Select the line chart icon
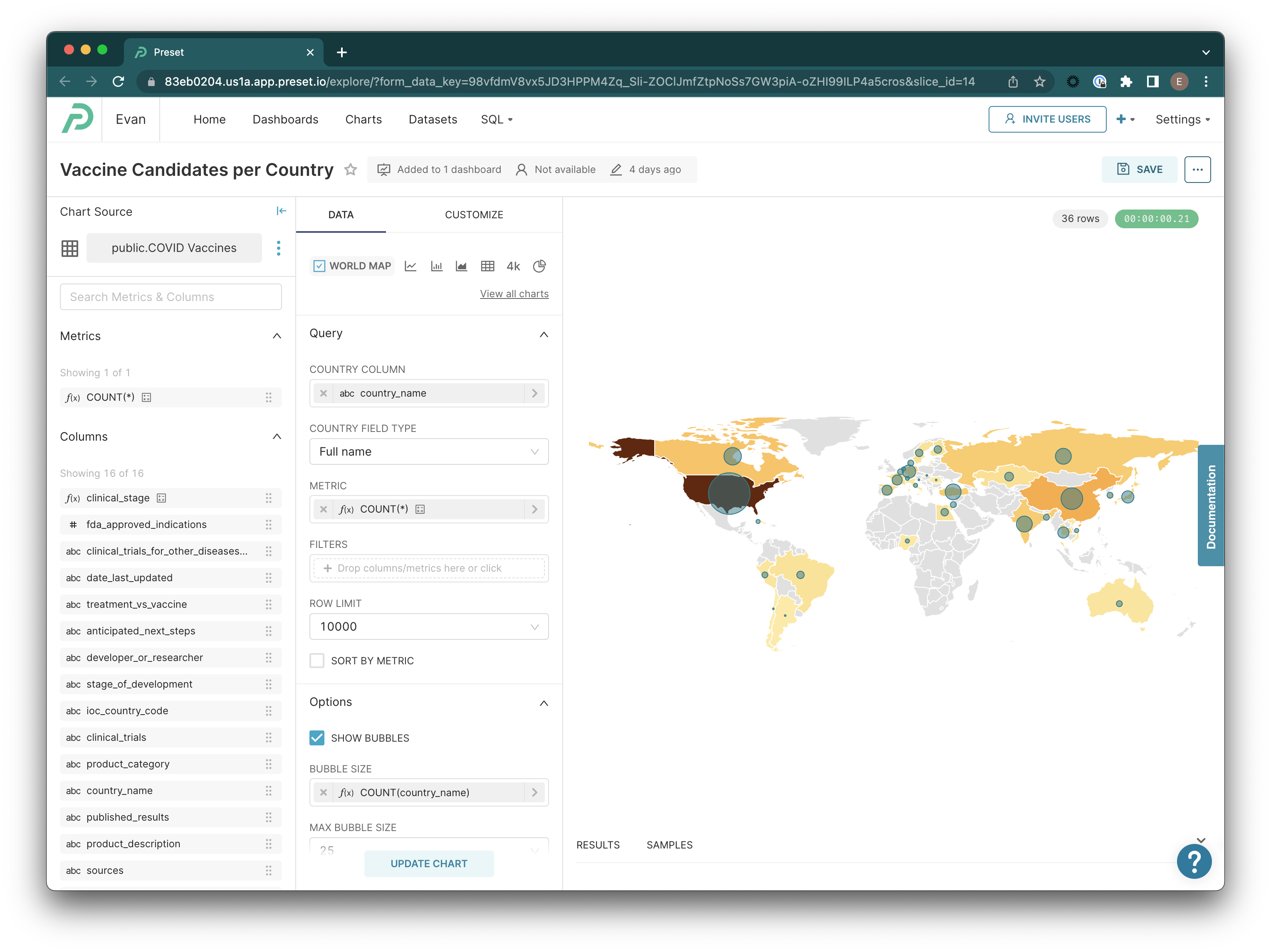This screenshot has width=1271, height=952. coord(411,265)
